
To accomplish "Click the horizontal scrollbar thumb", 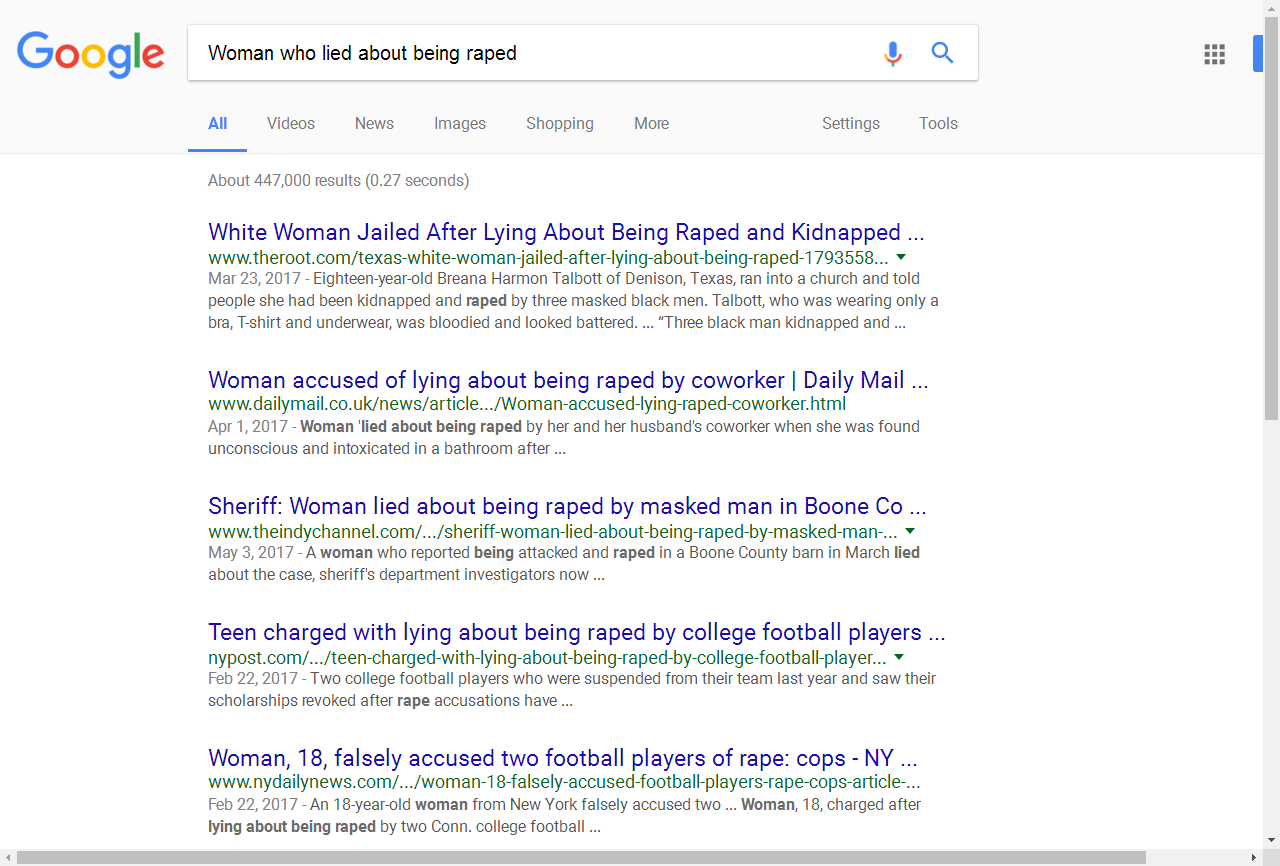I will click(x=581, y=857).
